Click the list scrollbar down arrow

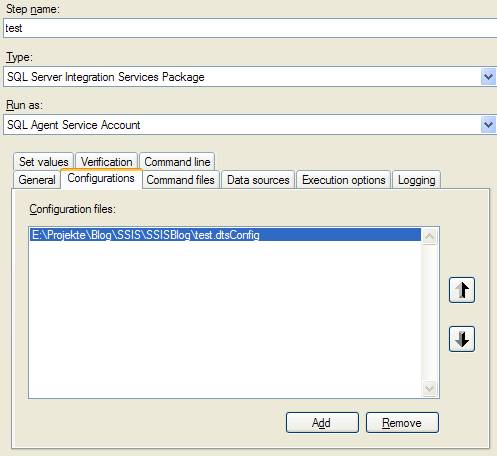(429, 389)
